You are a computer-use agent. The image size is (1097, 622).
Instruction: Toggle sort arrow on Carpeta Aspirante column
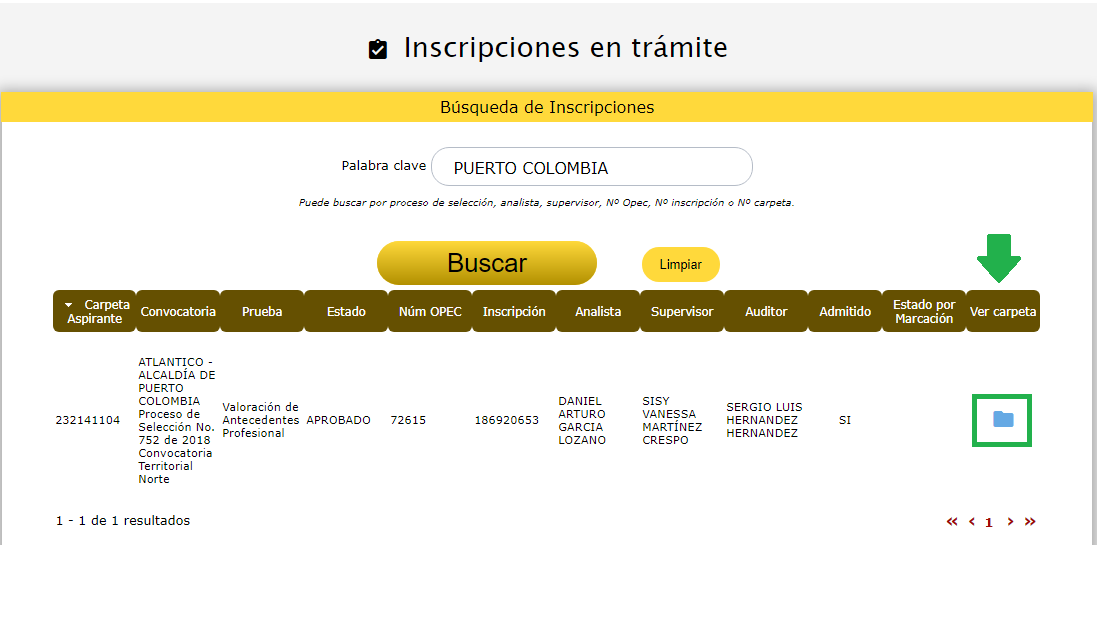(69, 305)
